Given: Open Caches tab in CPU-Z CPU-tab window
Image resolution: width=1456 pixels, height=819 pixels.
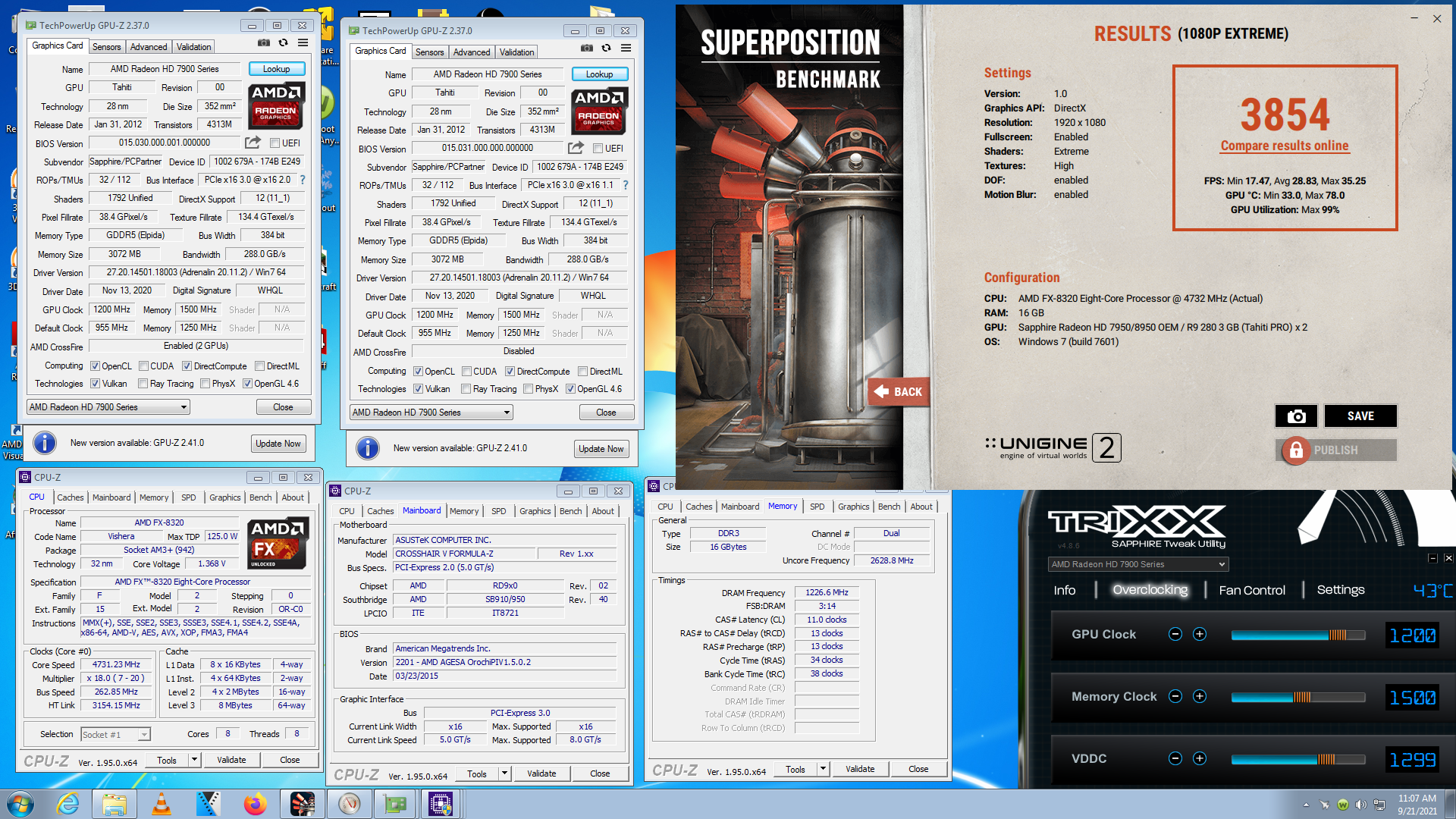Looking at the screenshot, I should (70, 497).
